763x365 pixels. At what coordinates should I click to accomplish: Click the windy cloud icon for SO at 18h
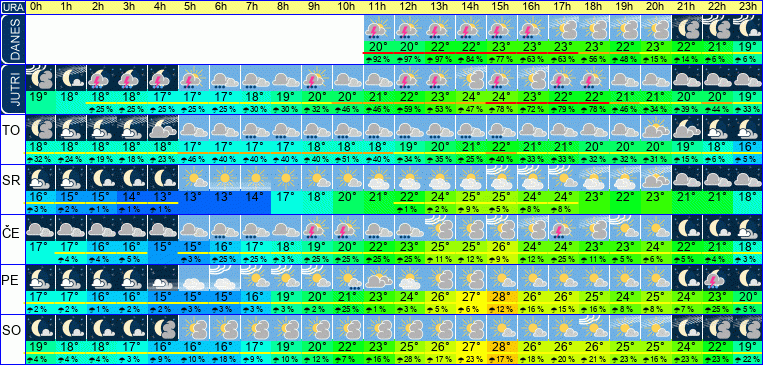coord(594,328)
